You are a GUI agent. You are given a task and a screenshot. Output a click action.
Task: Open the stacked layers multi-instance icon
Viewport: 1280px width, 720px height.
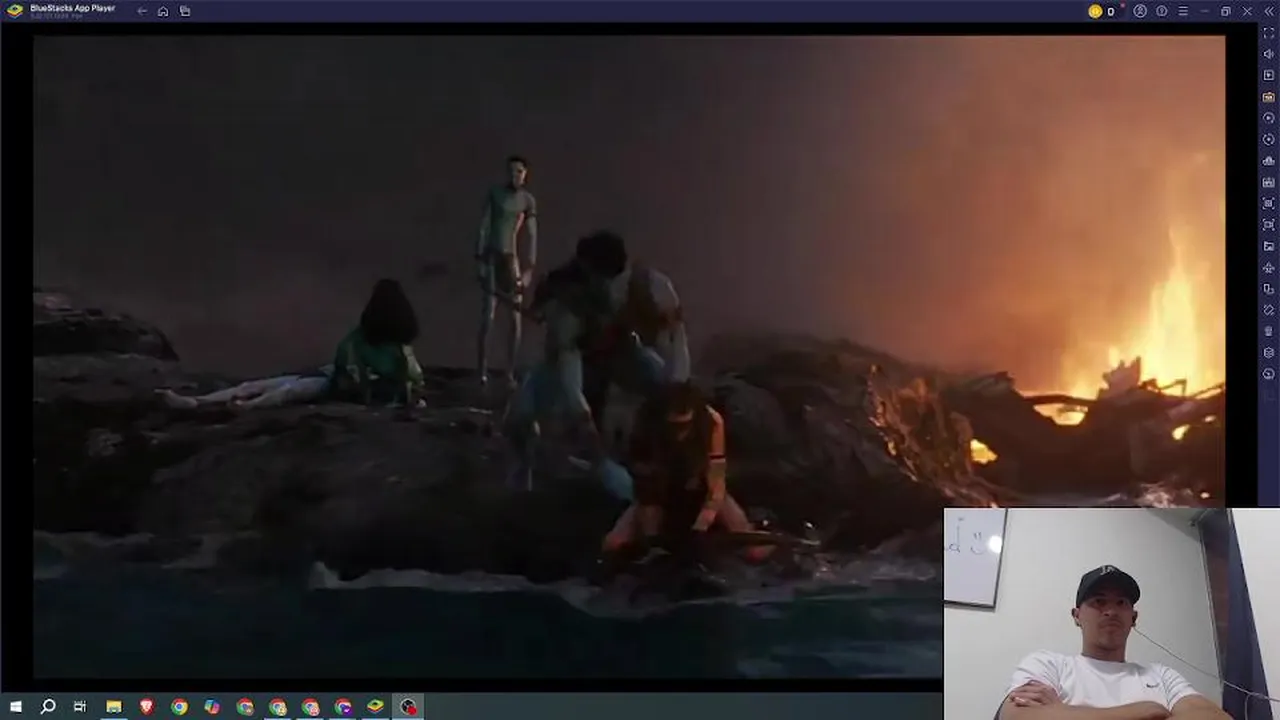tap(1269, 353)
